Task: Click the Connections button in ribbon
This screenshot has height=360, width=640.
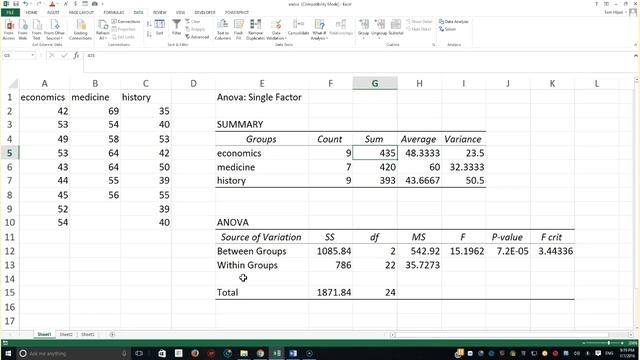Action: [126, 21]
